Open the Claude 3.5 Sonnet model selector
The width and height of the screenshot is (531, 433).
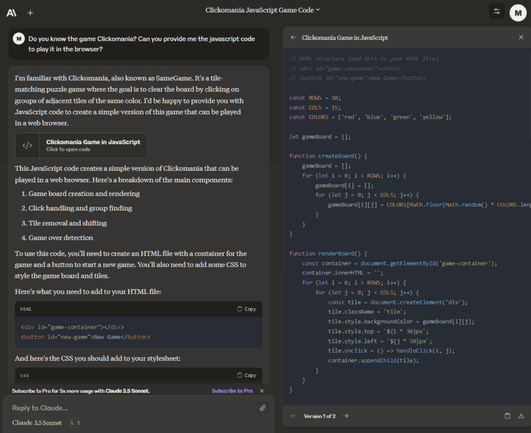[x=37, y=423]
